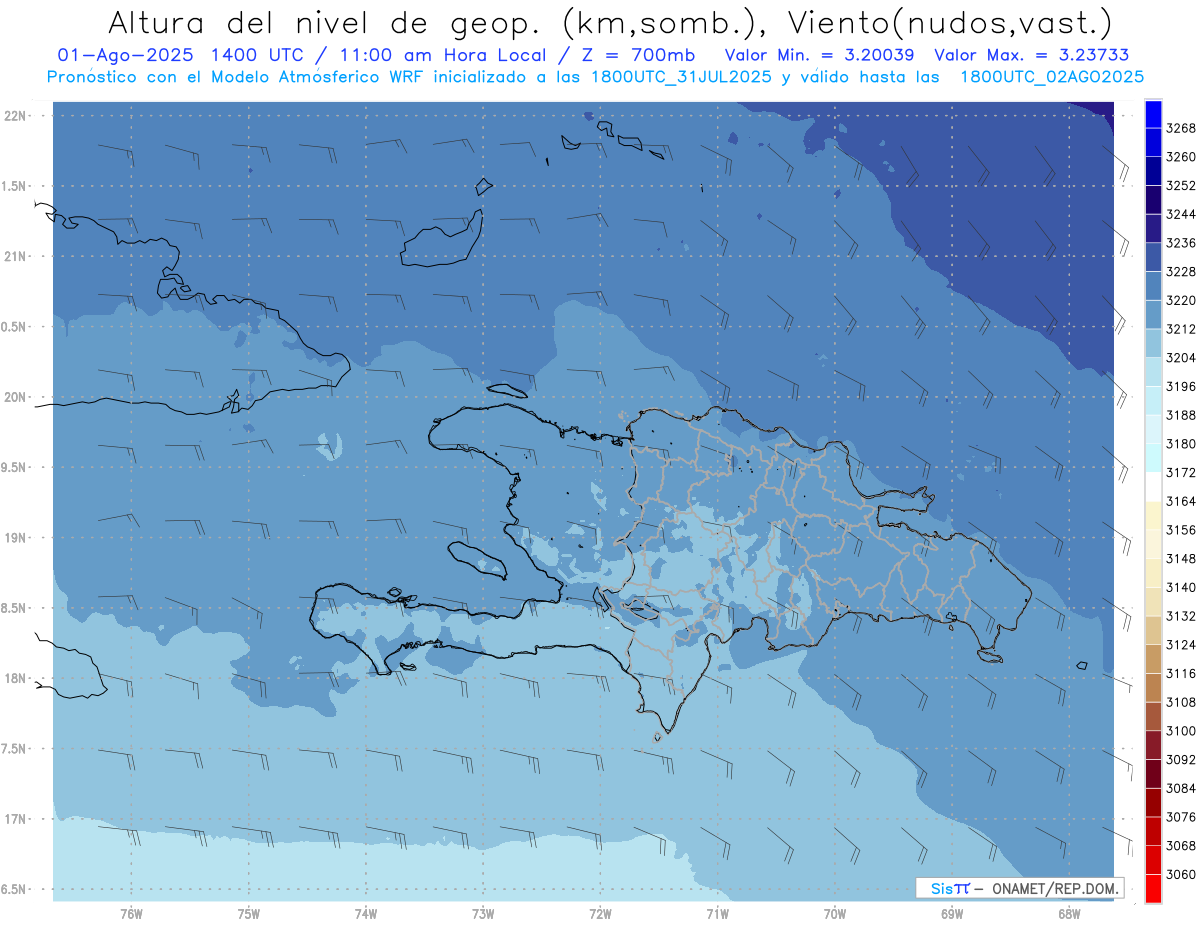
Task: Click the 3132 colorbar value
Action: pyautogui.click(x=1181, y=616)
